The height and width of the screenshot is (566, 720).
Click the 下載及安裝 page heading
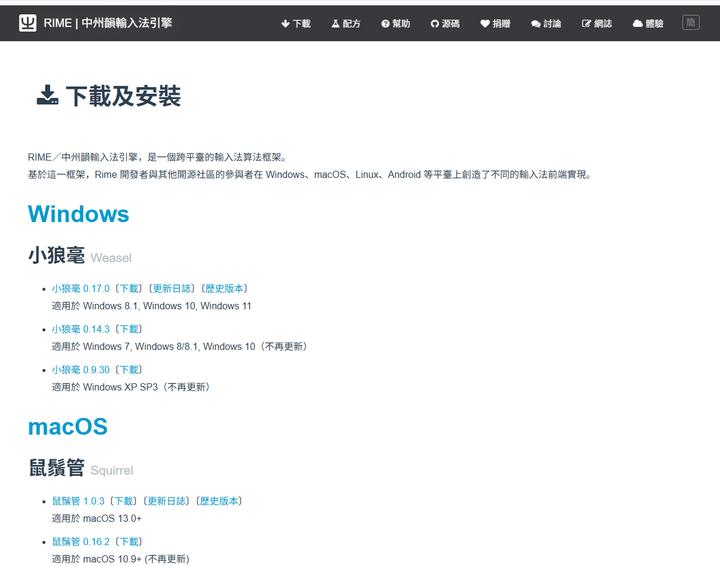(x=124, y=96)
